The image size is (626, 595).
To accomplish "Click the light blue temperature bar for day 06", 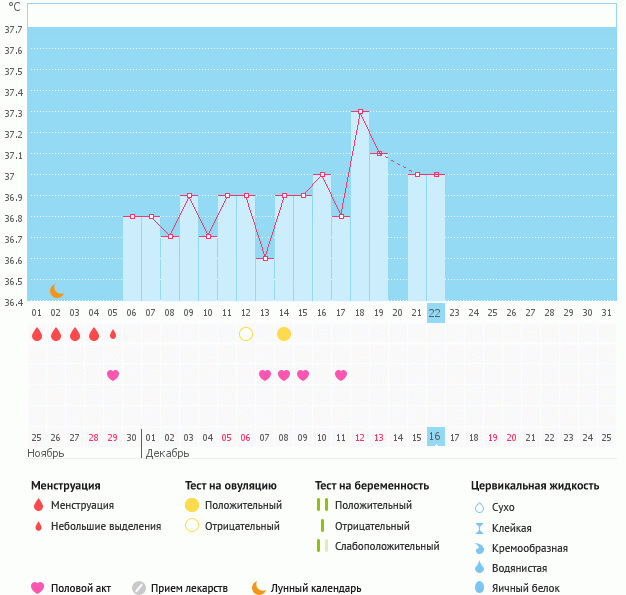I will click(x=132, y=260).
